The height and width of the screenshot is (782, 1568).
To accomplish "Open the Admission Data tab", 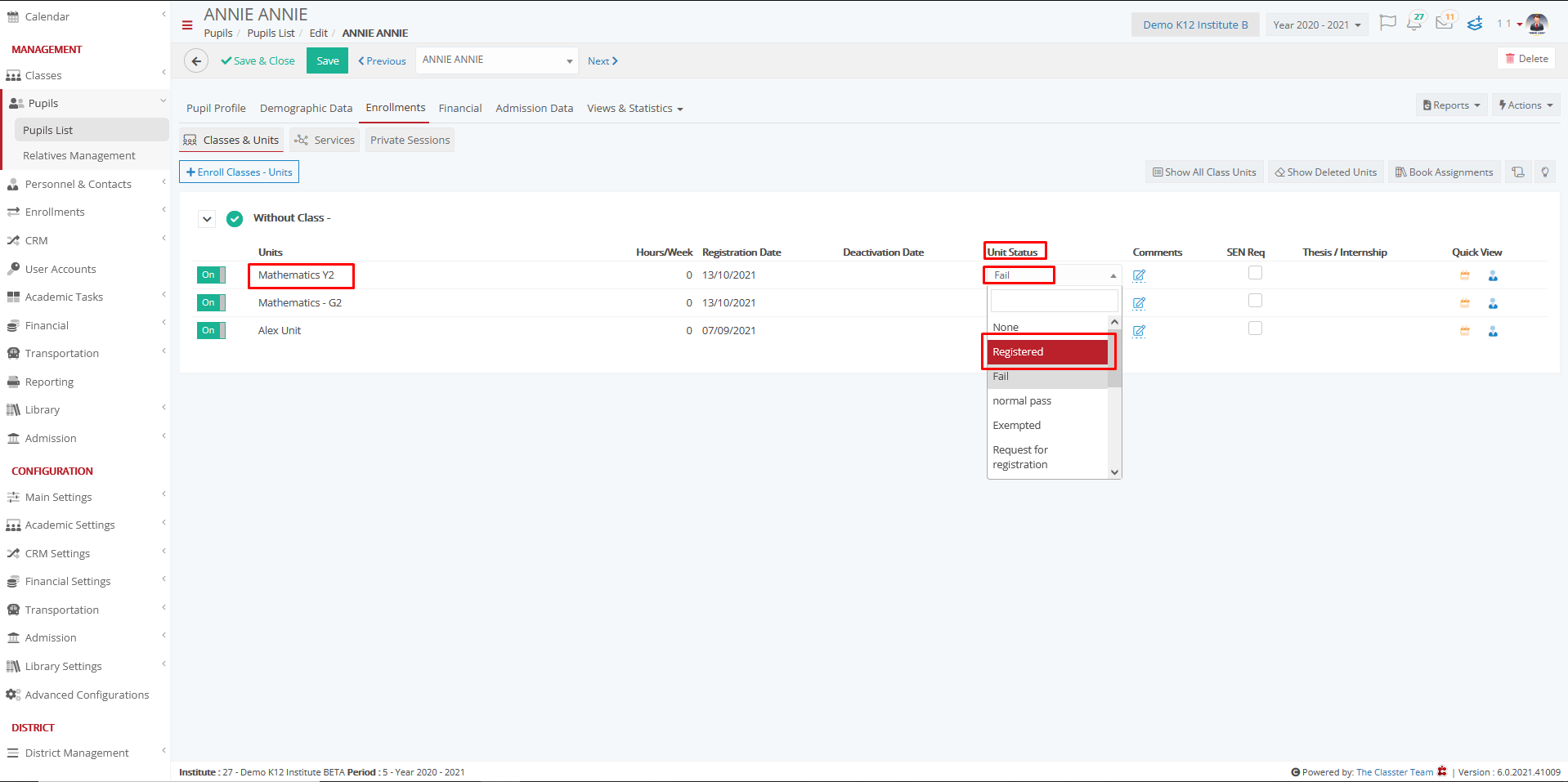I will pos(534,109).
